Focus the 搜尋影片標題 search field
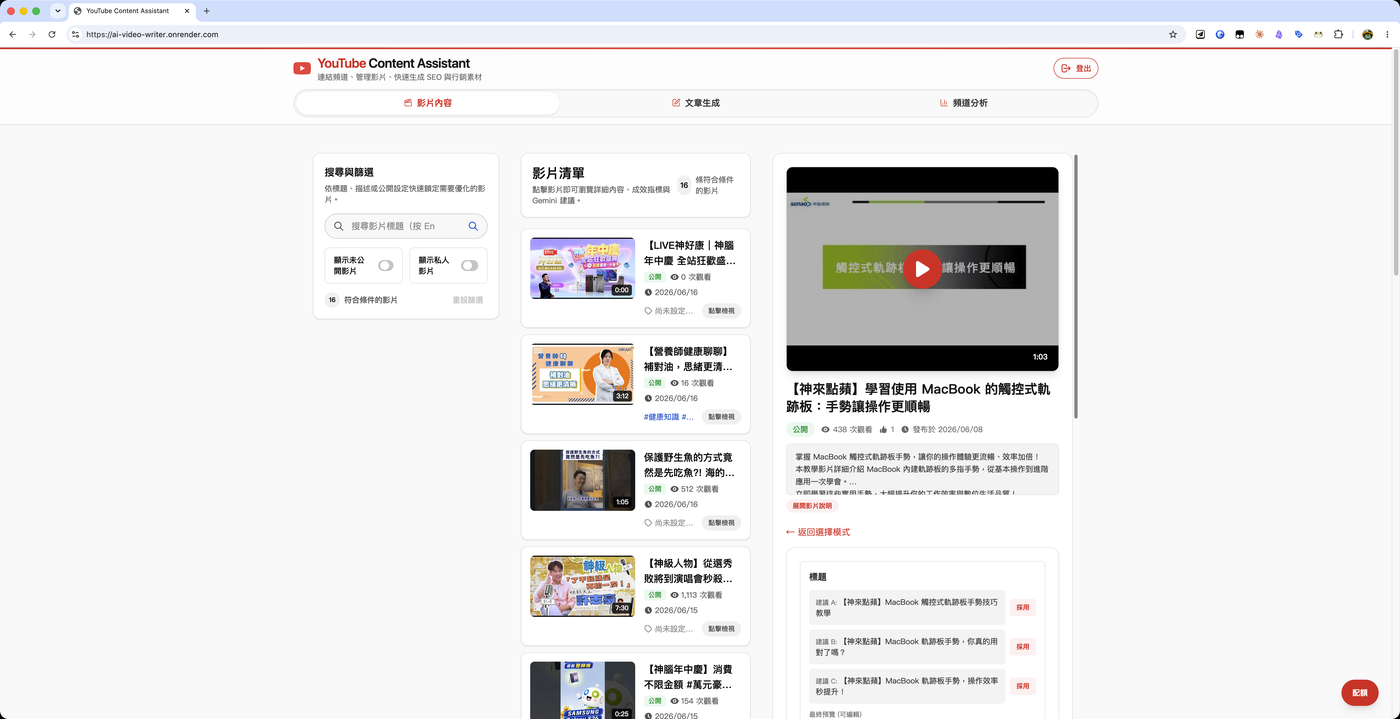The image size is (1400, 719). (406, 226)
